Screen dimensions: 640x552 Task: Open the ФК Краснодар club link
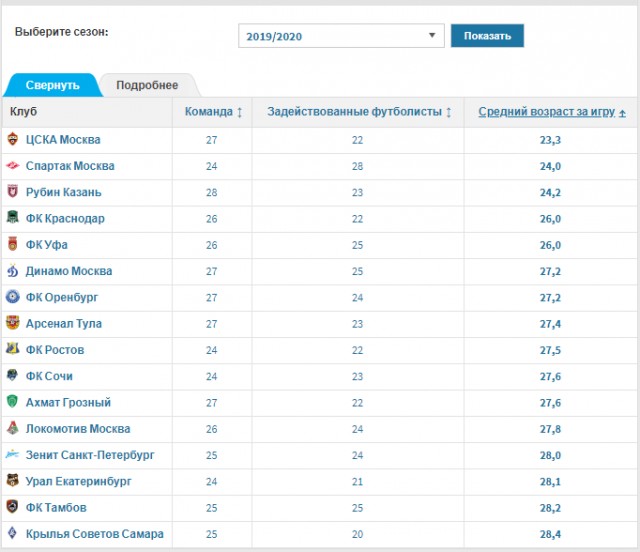coord(65,218)
